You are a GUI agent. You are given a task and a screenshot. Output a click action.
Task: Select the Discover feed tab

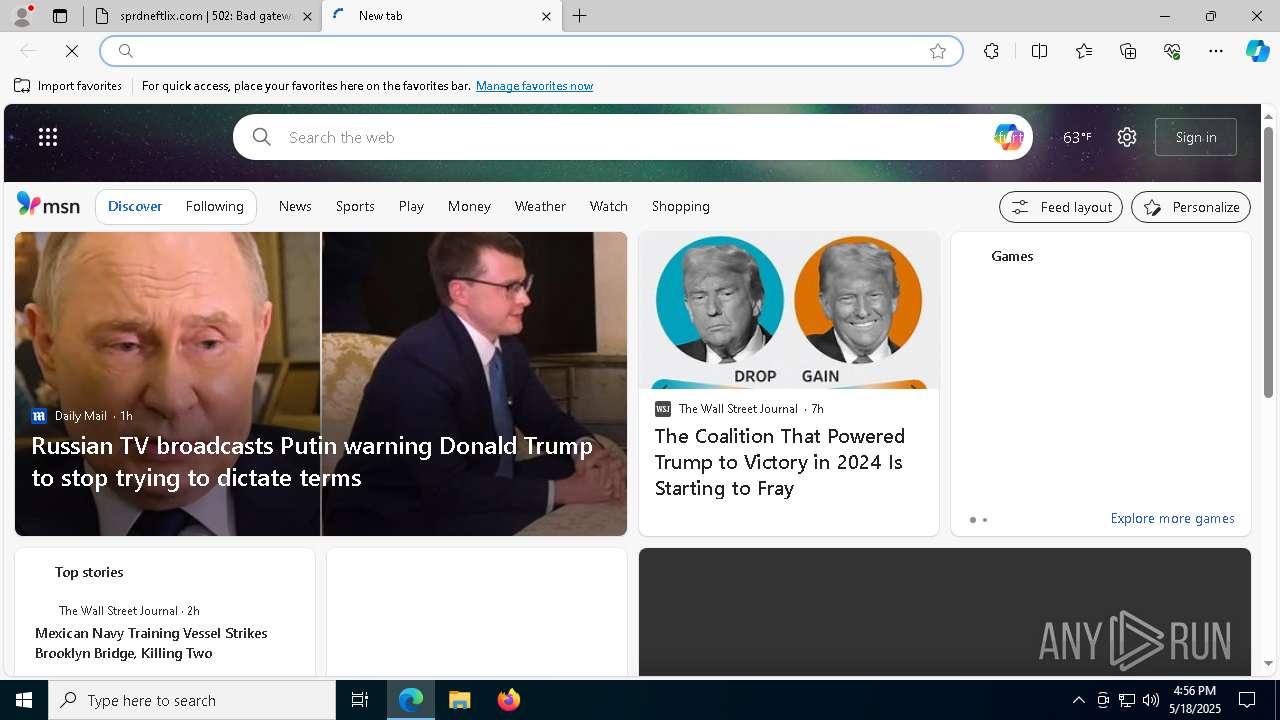135,206
